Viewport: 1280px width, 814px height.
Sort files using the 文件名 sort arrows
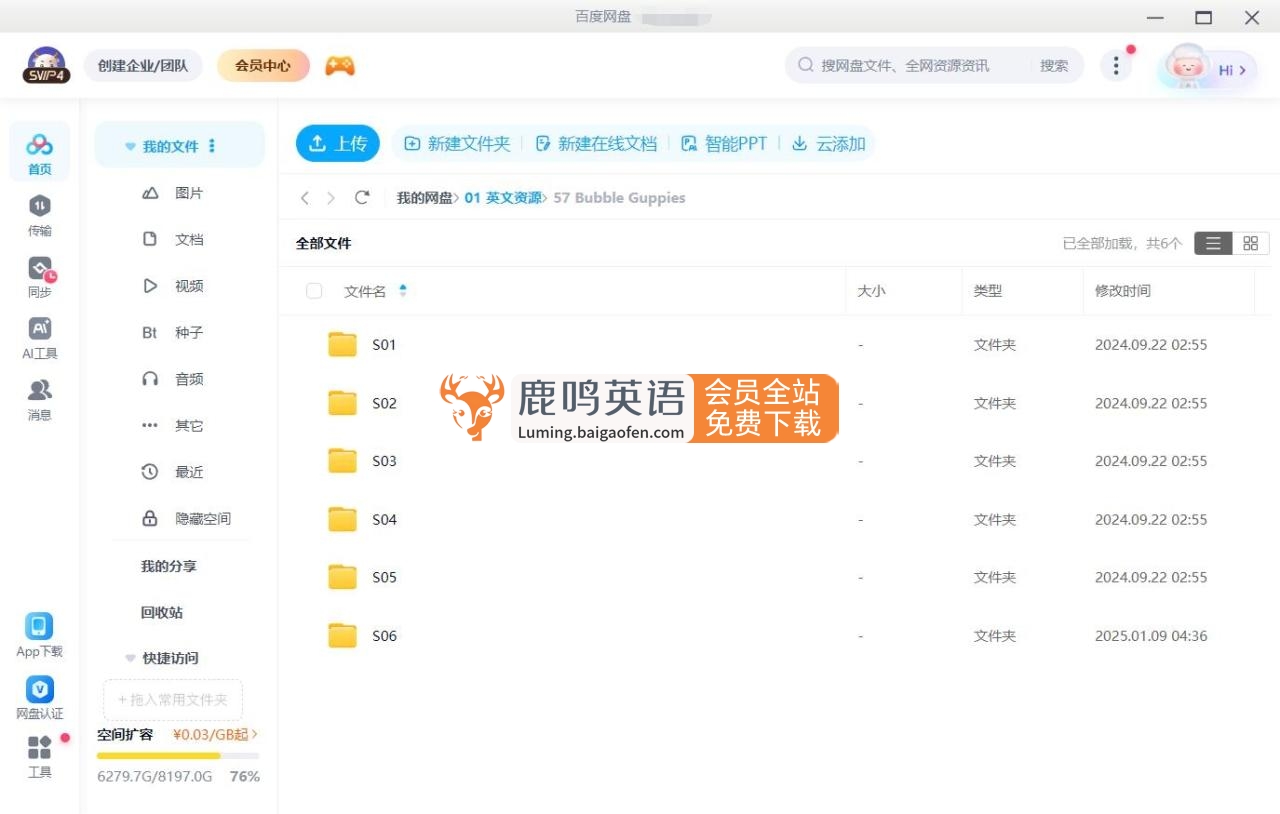point(402,291)
